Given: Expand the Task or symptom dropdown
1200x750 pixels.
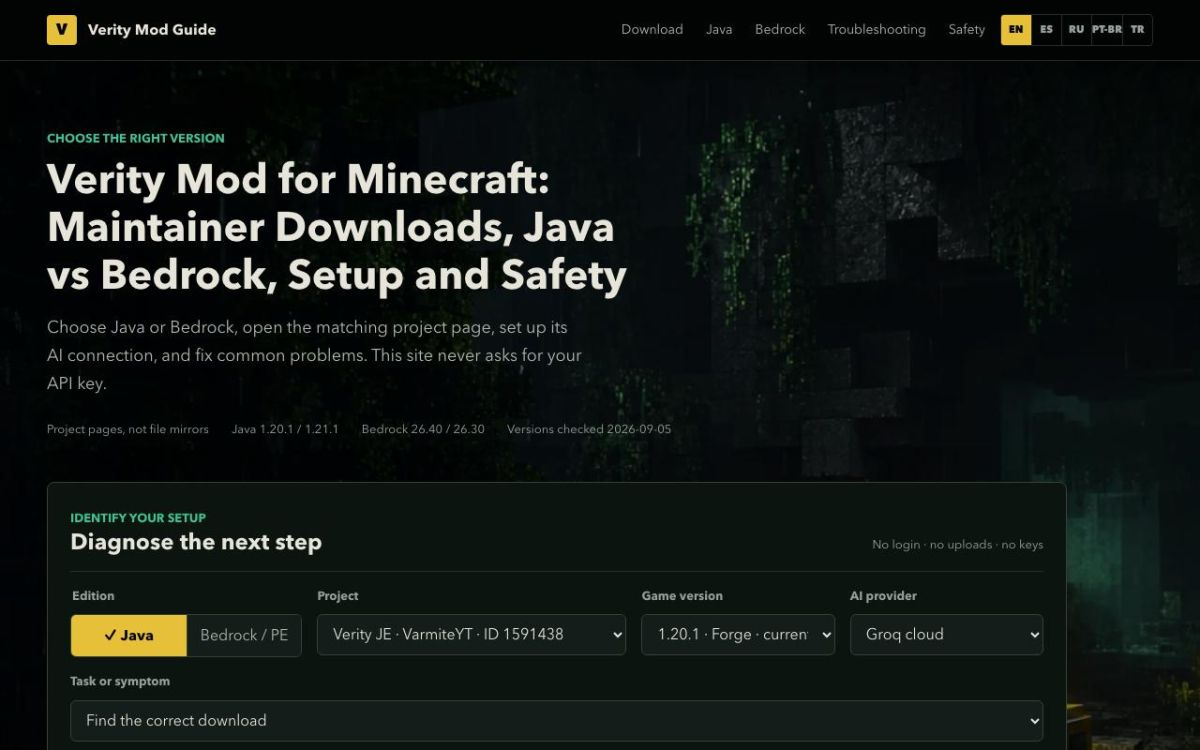Looking at the screenshot, I should [x=556, y=720].
